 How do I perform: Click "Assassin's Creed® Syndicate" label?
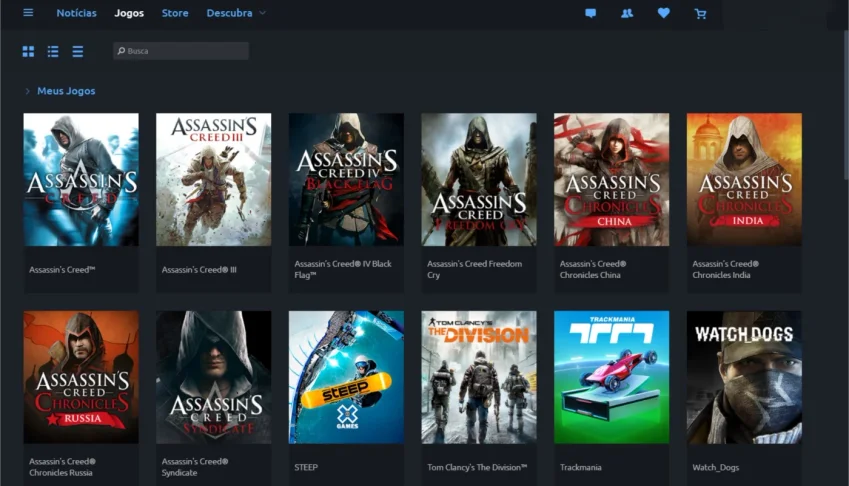click(x=195, y=467)
